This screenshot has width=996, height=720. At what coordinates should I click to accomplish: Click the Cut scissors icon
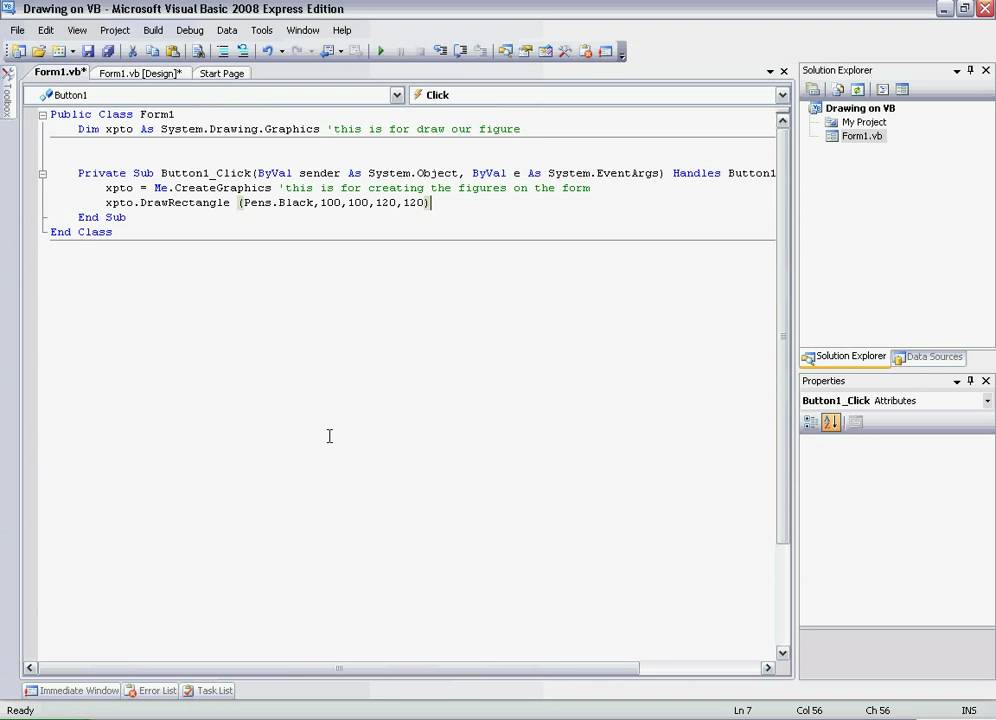[x=132, y=51]
